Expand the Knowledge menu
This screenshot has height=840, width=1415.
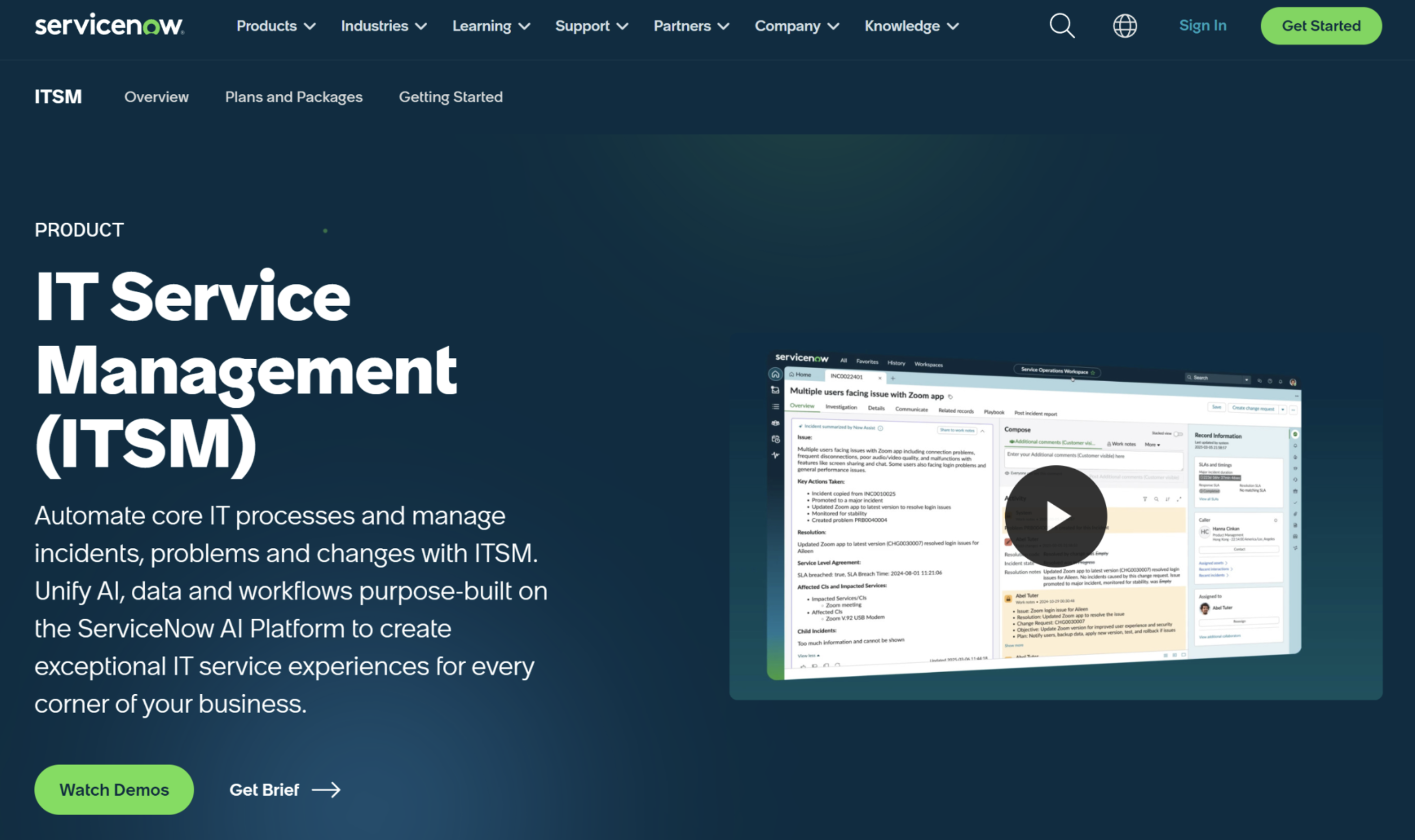point(911,26)
